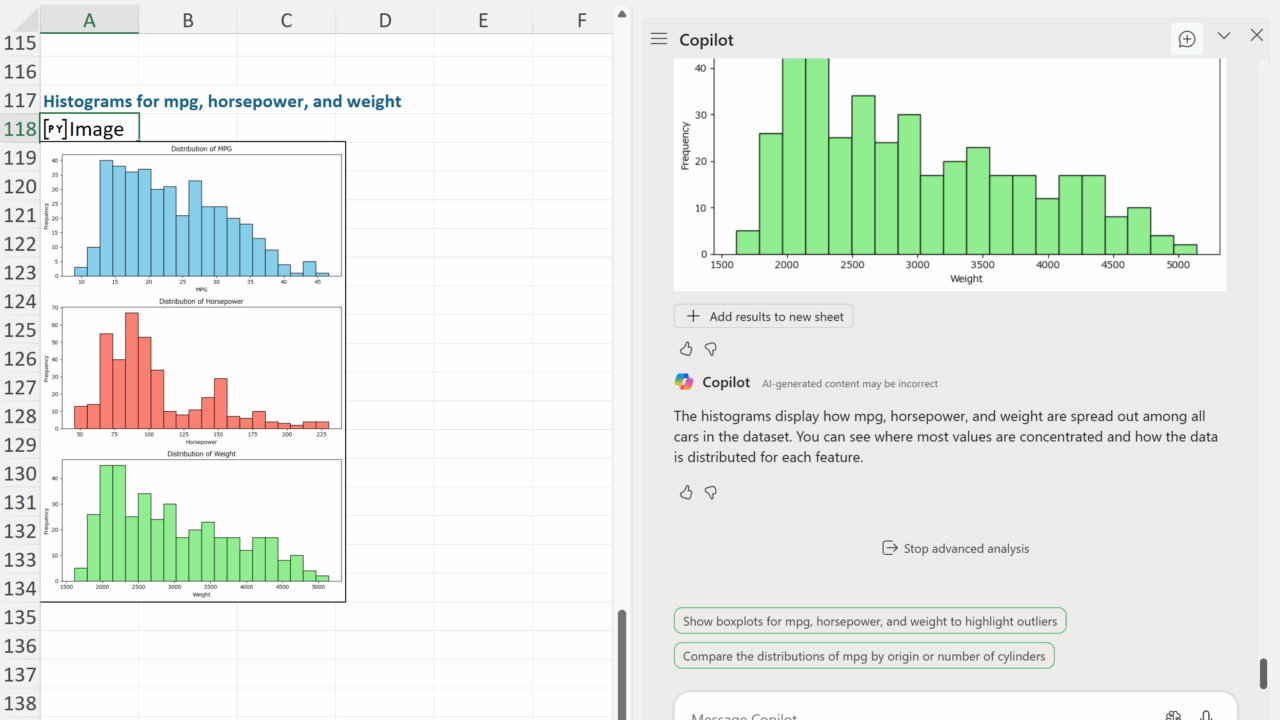
Task: Select column B header
Action: click(187, 20)
